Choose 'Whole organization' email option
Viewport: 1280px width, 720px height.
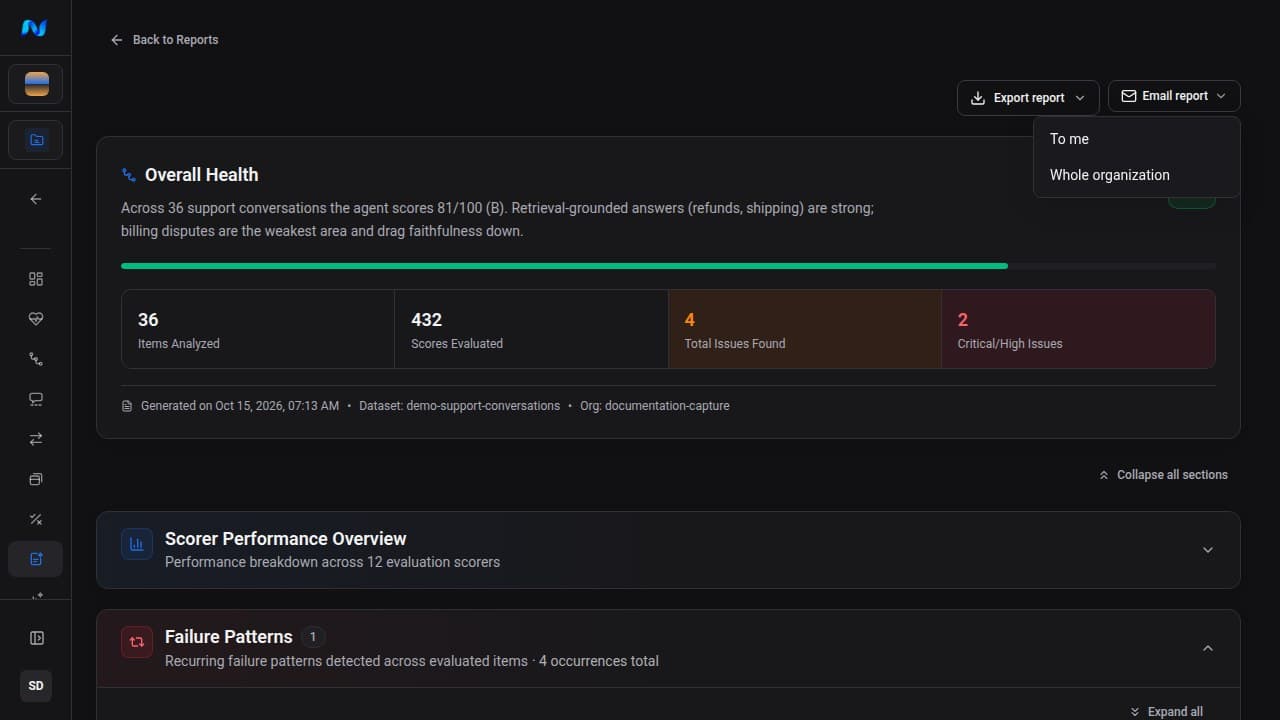(x=1136, y=175)
